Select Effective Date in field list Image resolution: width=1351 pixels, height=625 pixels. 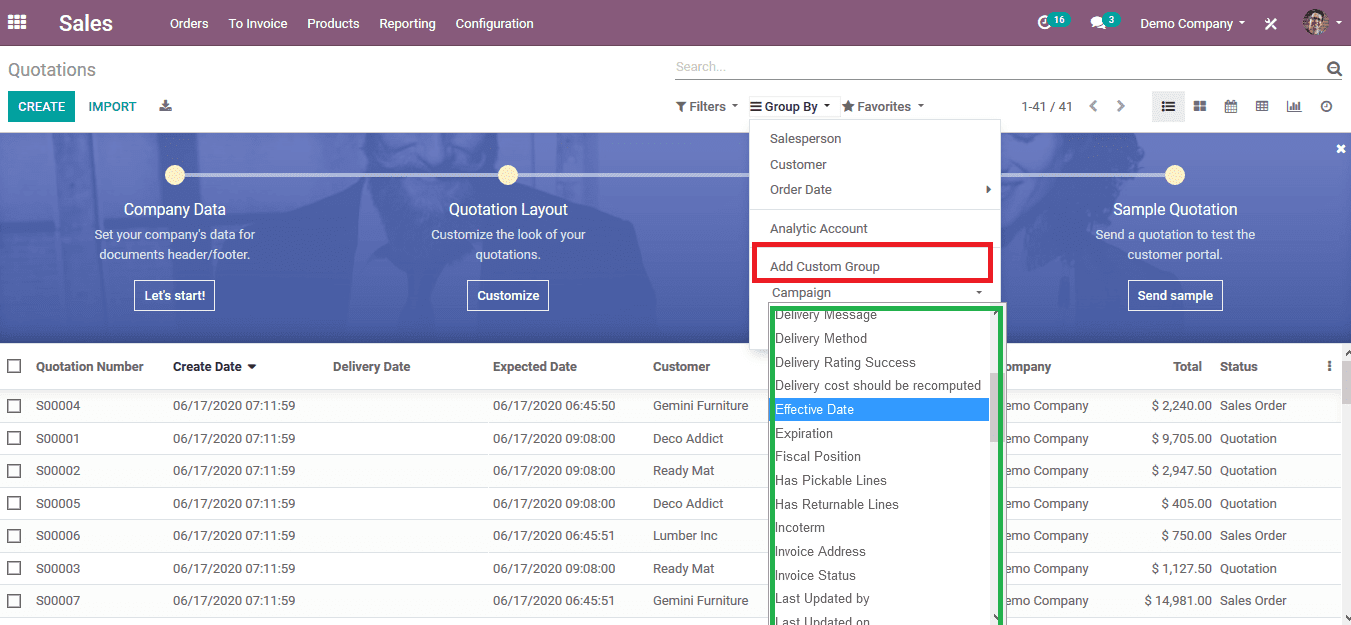879,409
